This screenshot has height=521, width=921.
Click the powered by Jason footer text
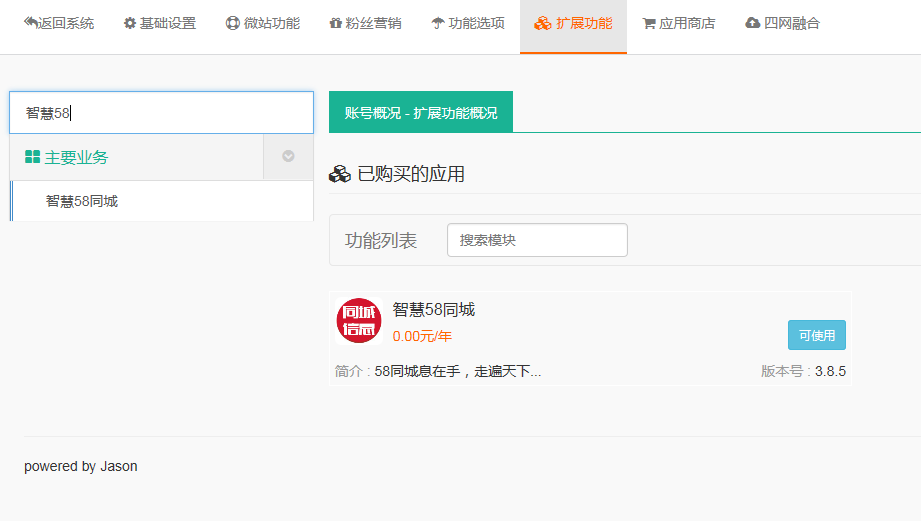(80, 466)
